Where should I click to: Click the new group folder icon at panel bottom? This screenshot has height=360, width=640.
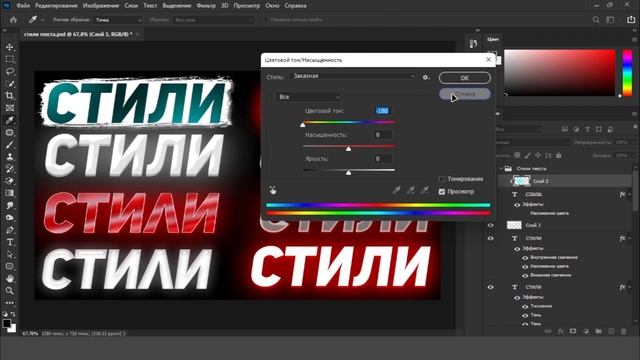598,331
